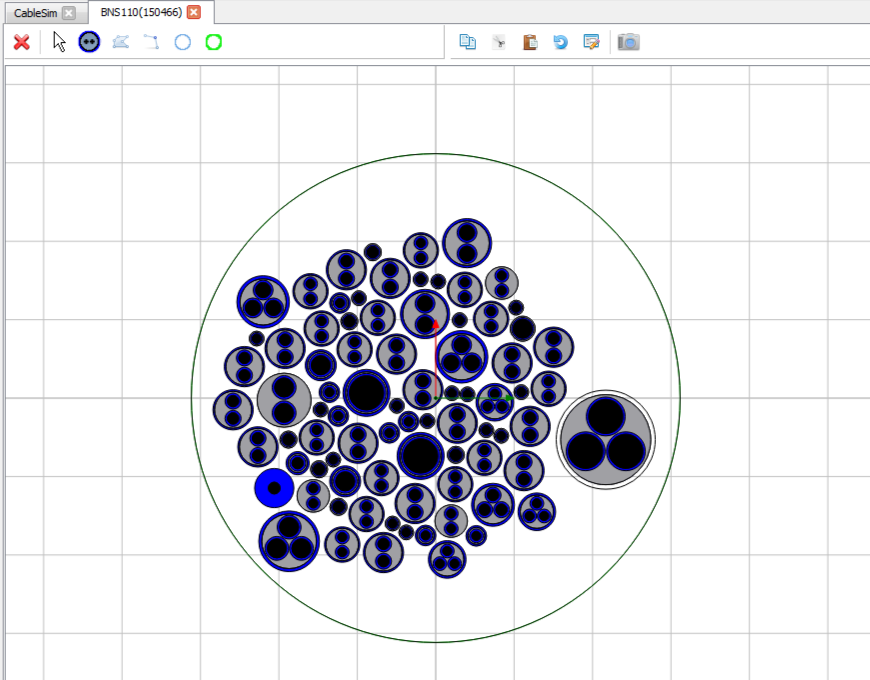
Task: Pick the line segment tool
Action: tap(151, 42)
